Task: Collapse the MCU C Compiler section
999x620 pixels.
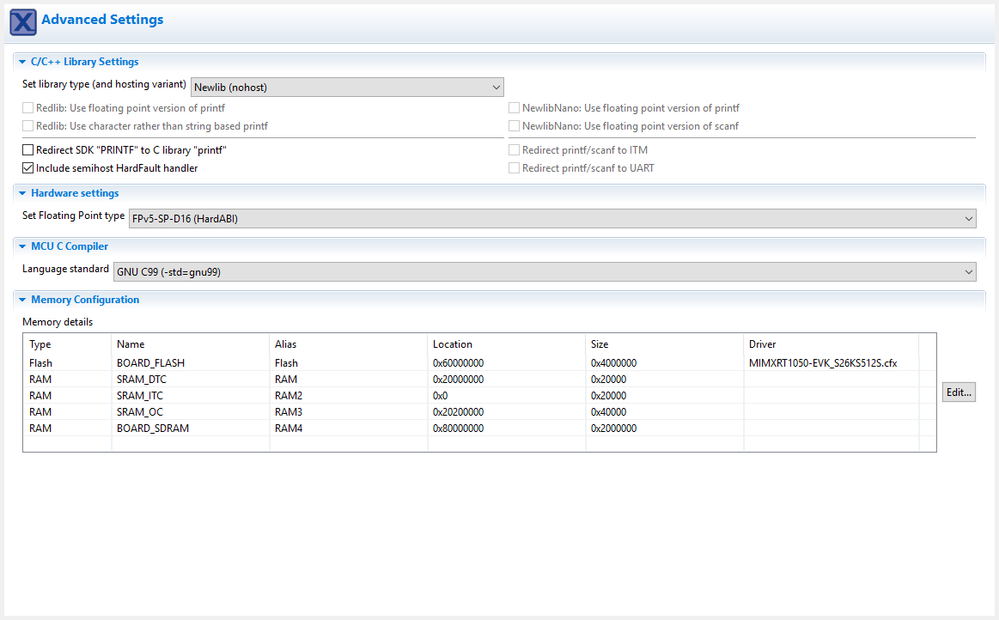Action: click(x=22, y=247)
